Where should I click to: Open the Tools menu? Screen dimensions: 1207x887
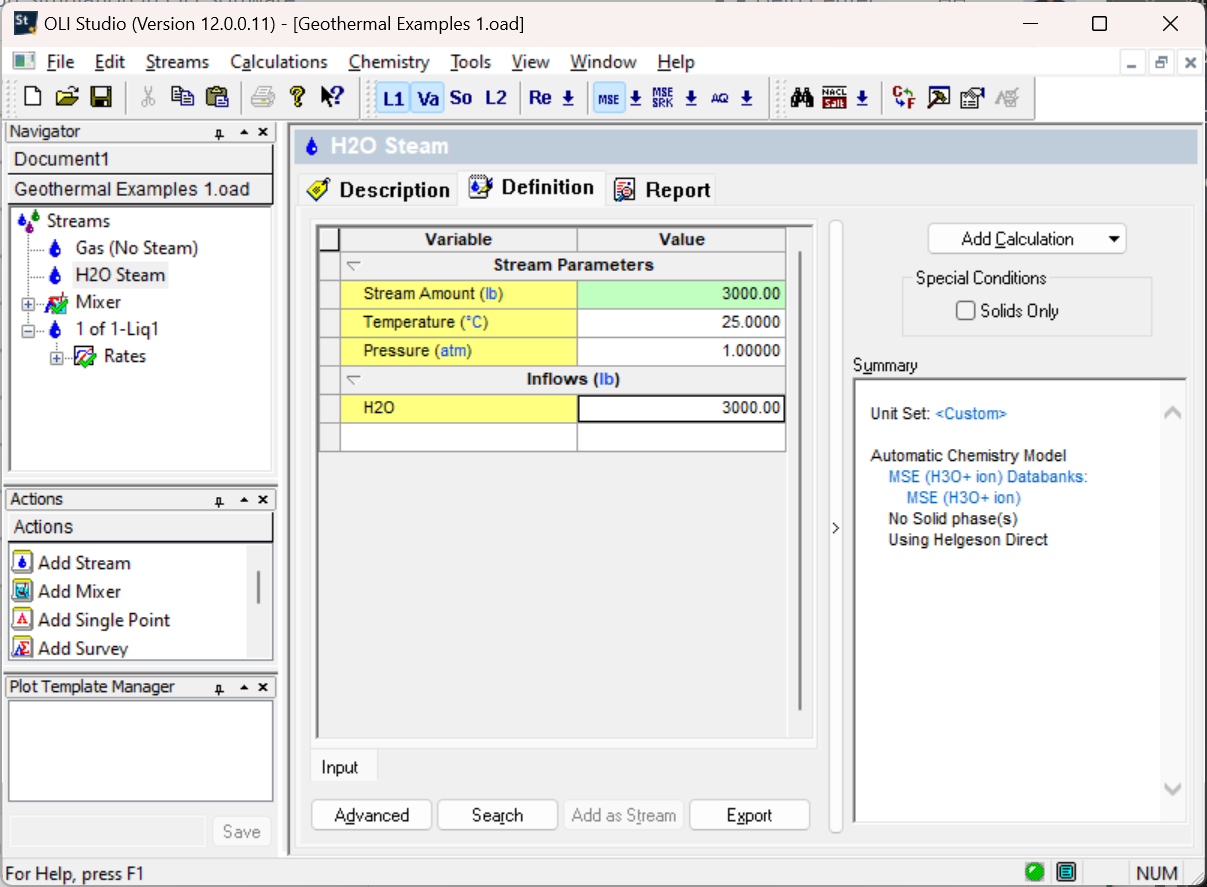(470, 62)
